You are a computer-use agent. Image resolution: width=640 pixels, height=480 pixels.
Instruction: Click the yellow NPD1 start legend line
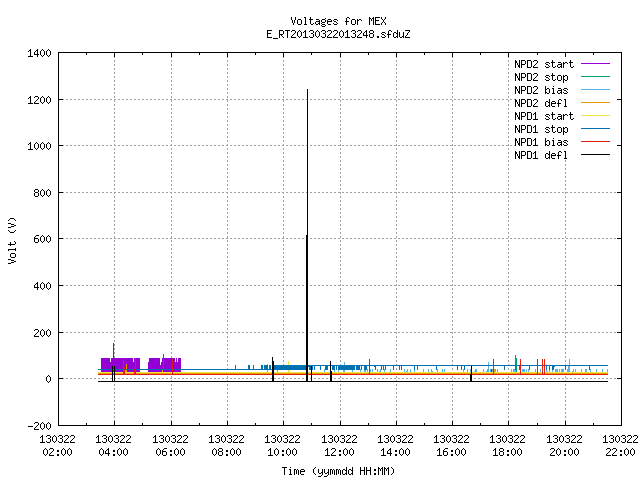596,116
